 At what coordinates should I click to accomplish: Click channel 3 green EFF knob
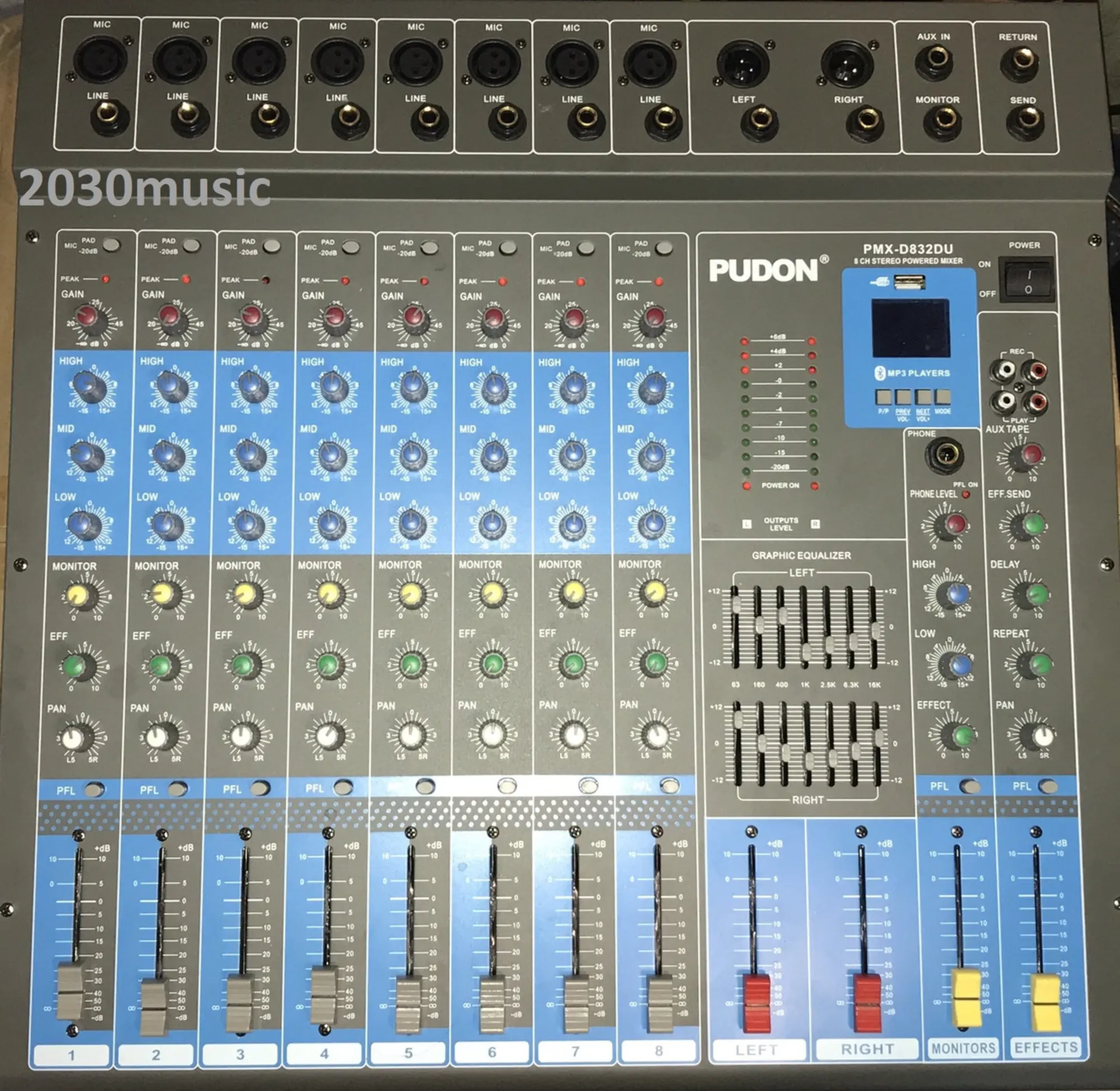click(244, 666)
